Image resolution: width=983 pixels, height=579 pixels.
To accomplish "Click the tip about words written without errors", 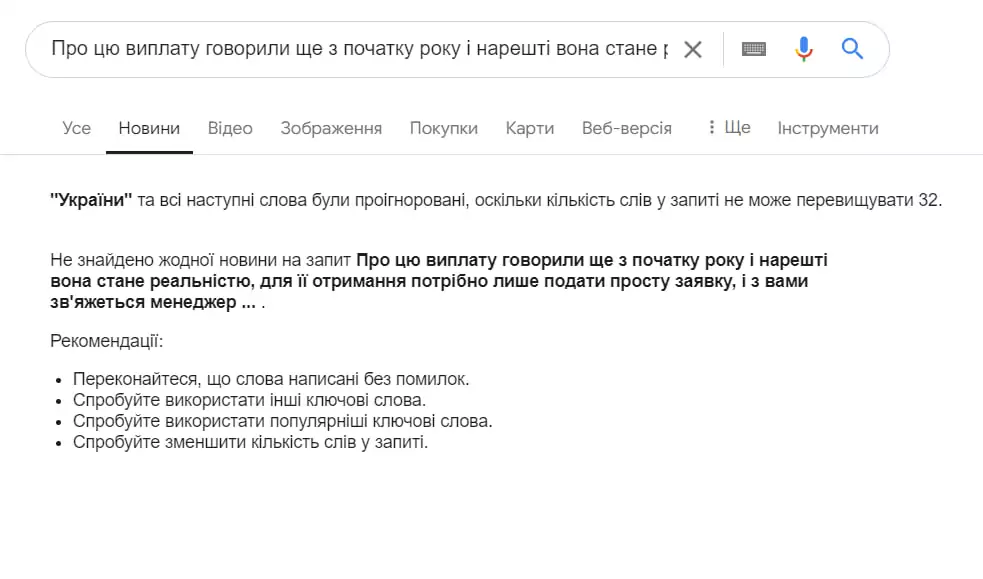I will 271,379.
